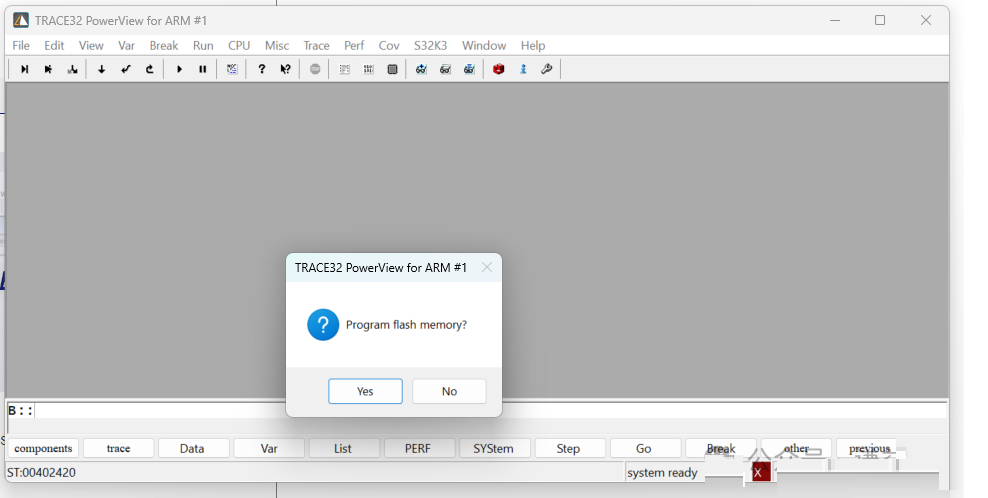Click the SYStem softkey button
The image size is (988, 498).
493,448
